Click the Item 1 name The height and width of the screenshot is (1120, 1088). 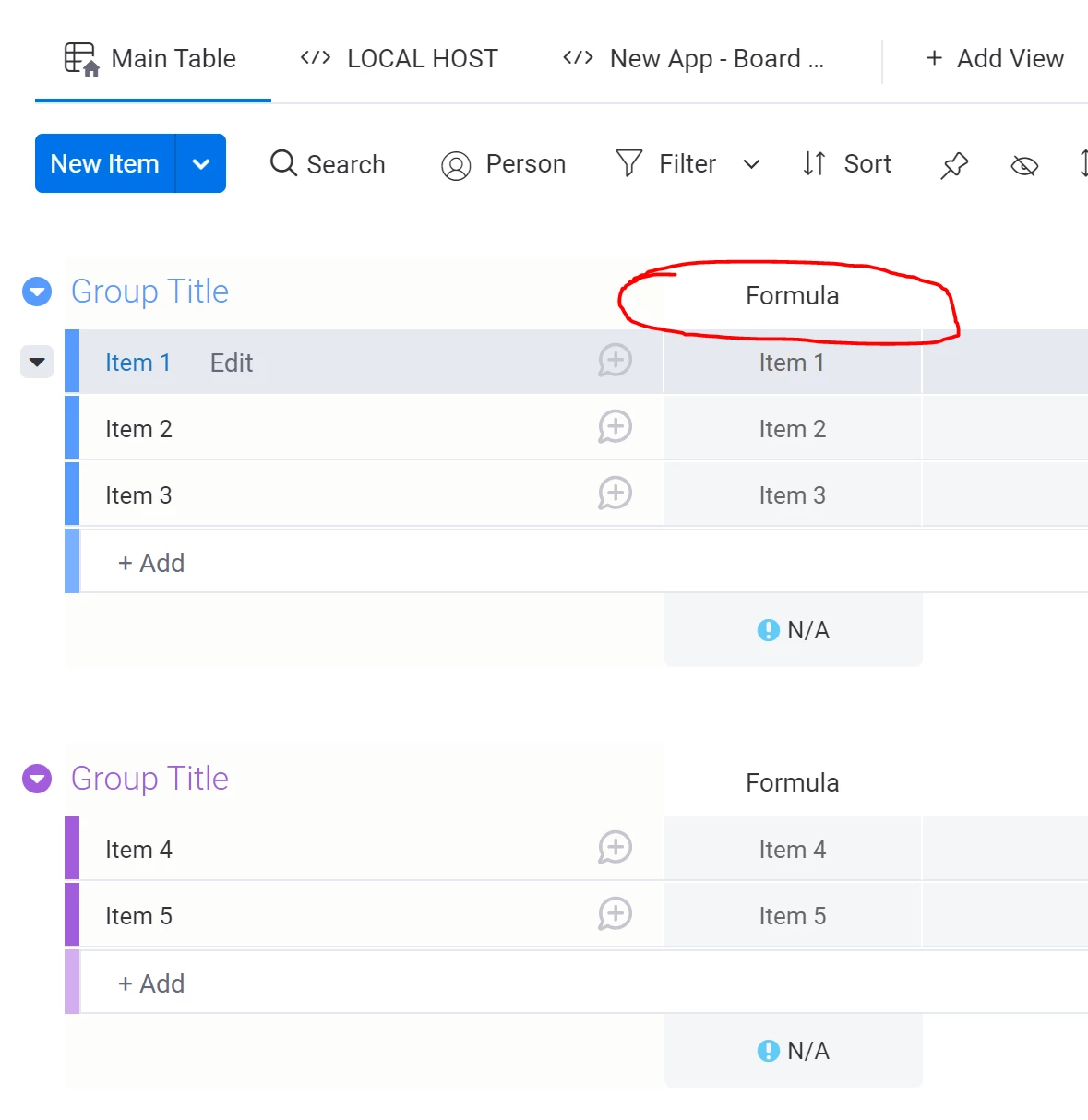coord(137,363)
